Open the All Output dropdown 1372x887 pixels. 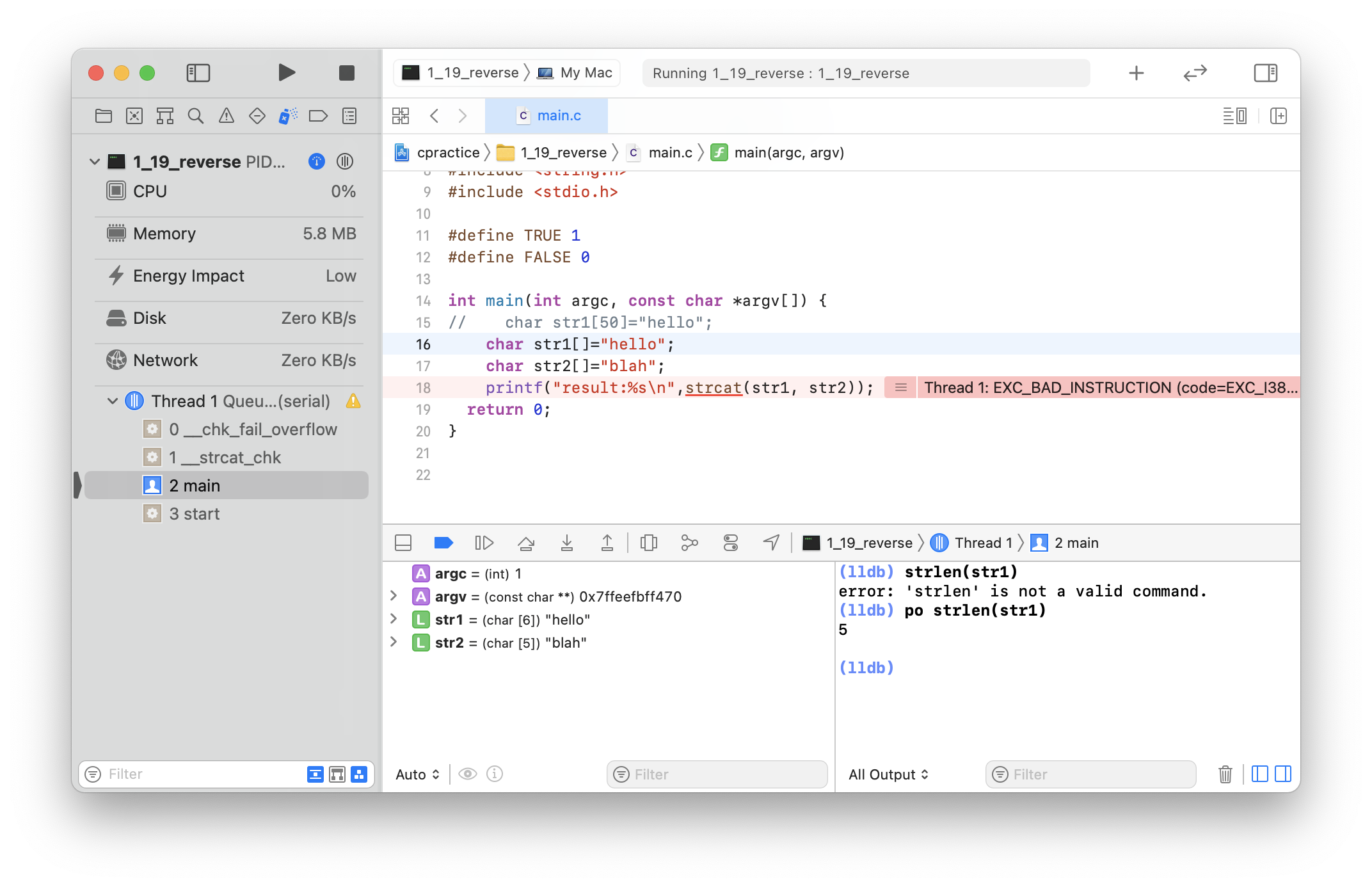(888, 774)
